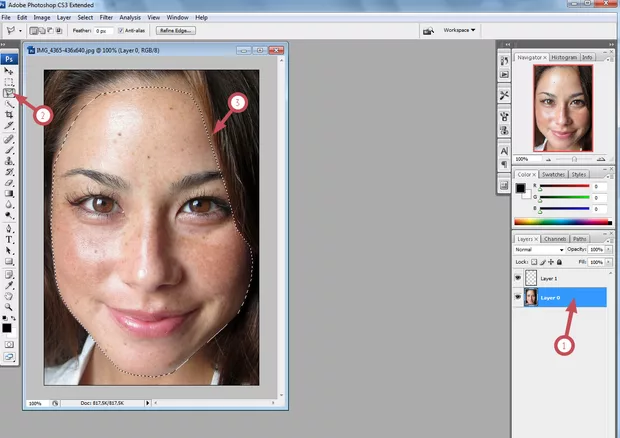
Task: Click the red R color slider
Action: (x=564, y=186)
